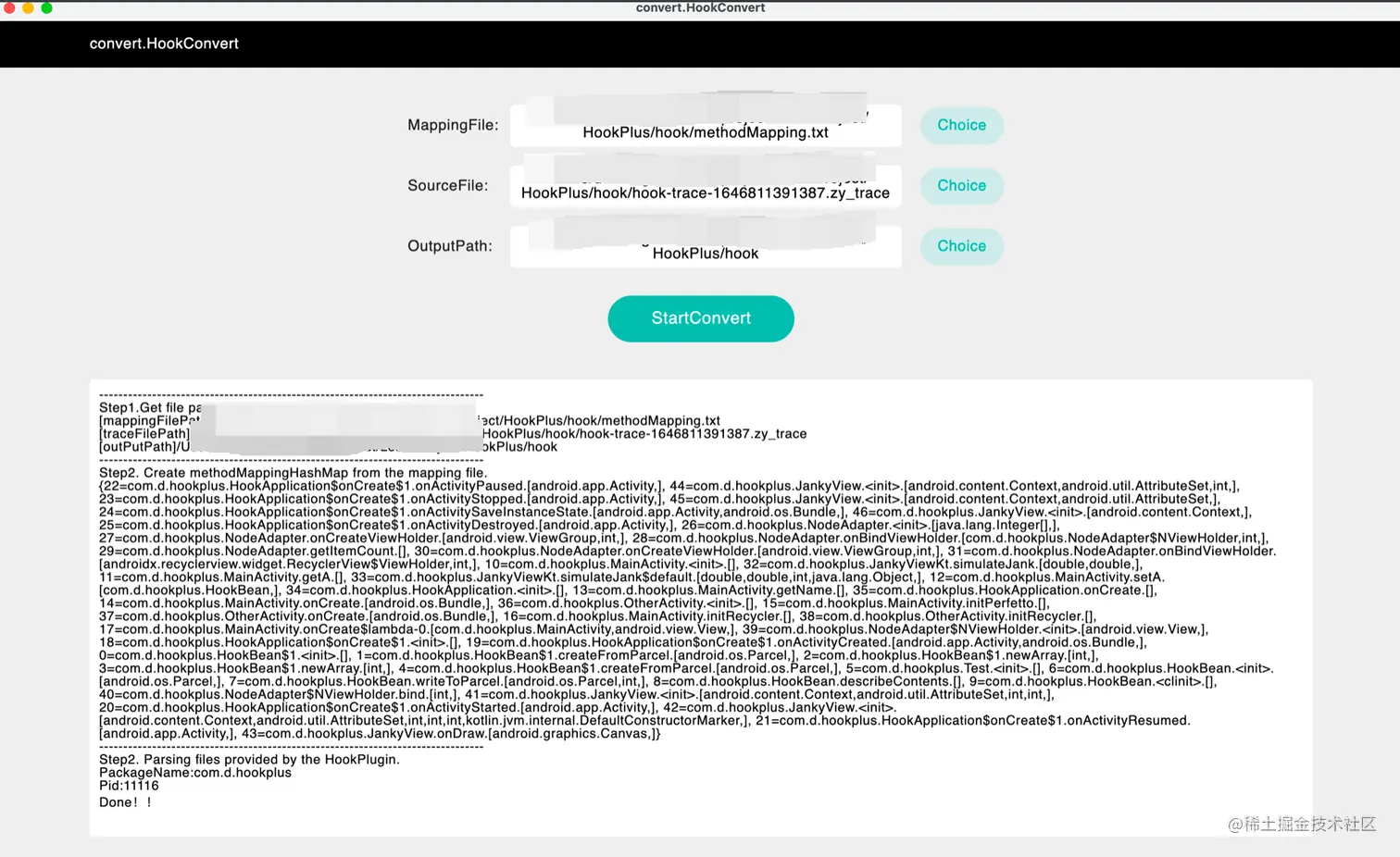This screenshot has height=857, width=1400.
Task: Click the '[mappingFilePath]' log line
Action: [409, 420]
